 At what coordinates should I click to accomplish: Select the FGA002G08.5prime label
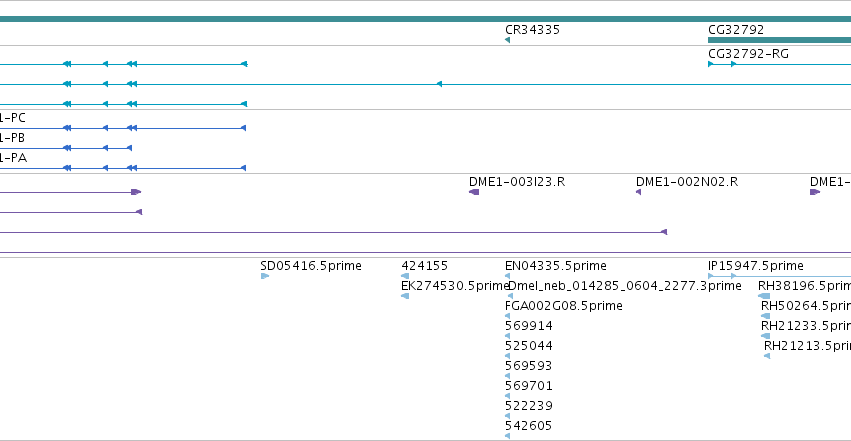coord(563,306)
